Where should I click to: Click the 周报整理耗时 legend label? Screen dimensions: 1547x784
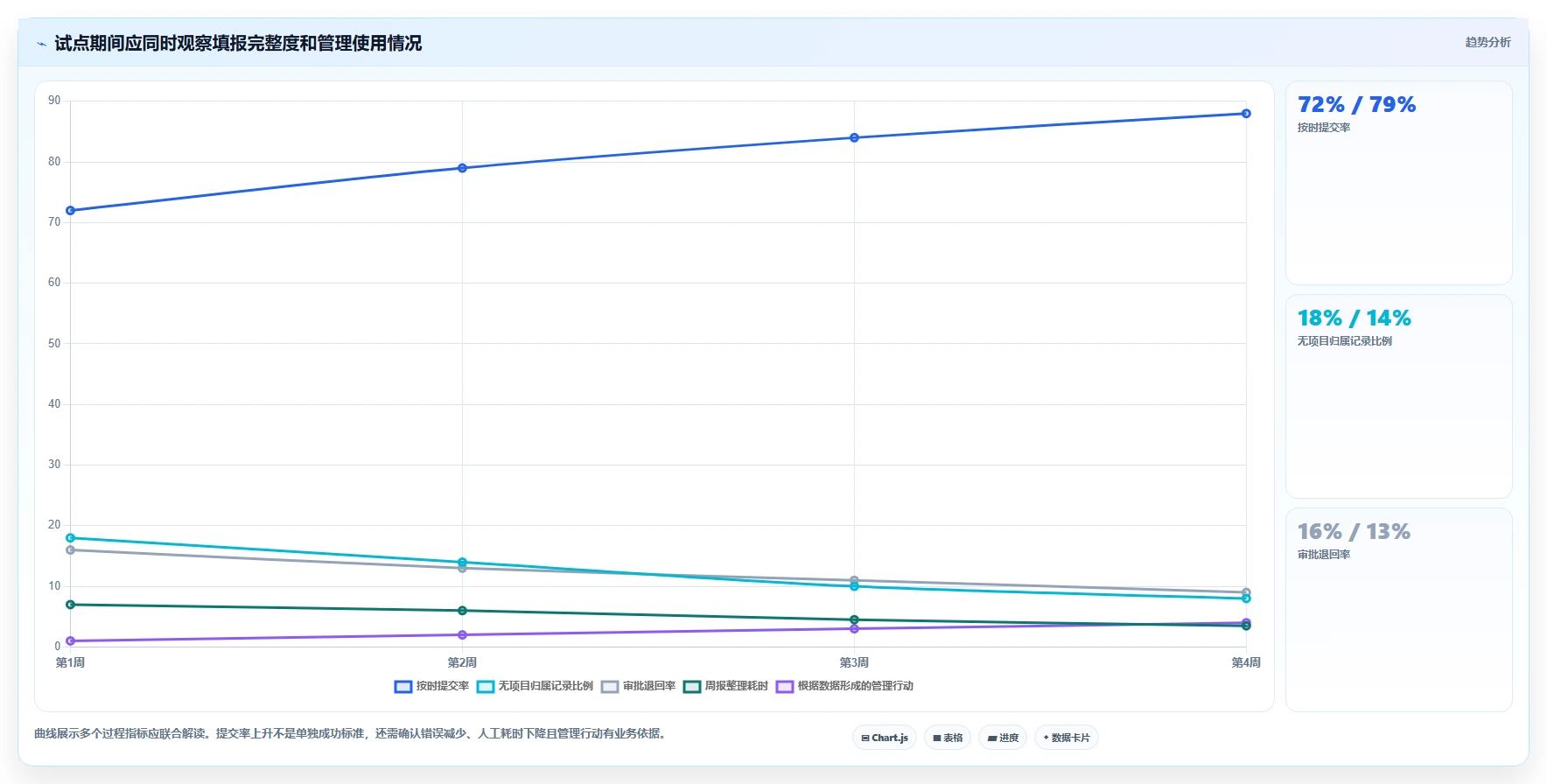(x=737, y=686)
